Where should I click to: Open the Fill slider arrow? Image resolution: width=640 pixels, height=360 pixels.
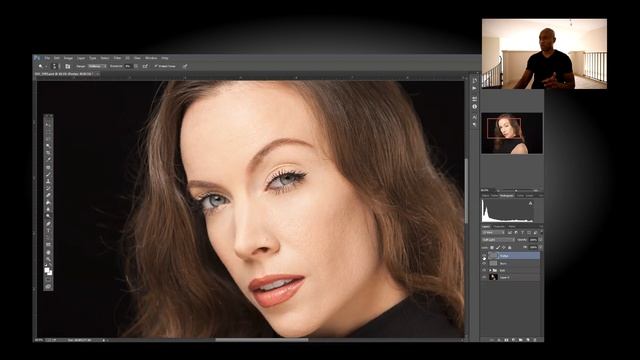click(540, 247)
